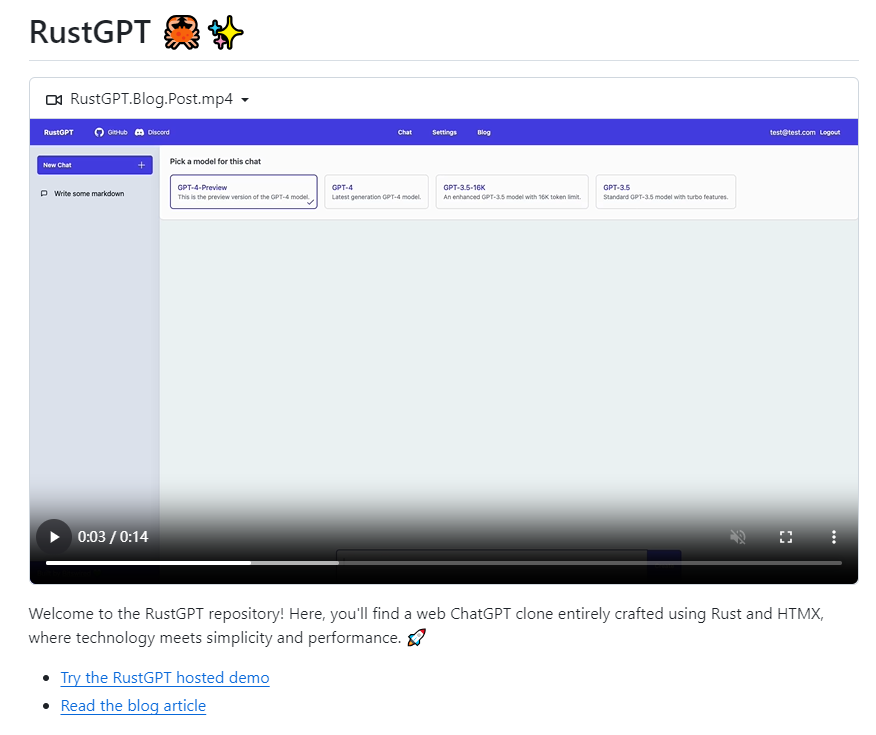Select the GPT-4 model card
Screen dimensions: 876x735
[376, 192]
